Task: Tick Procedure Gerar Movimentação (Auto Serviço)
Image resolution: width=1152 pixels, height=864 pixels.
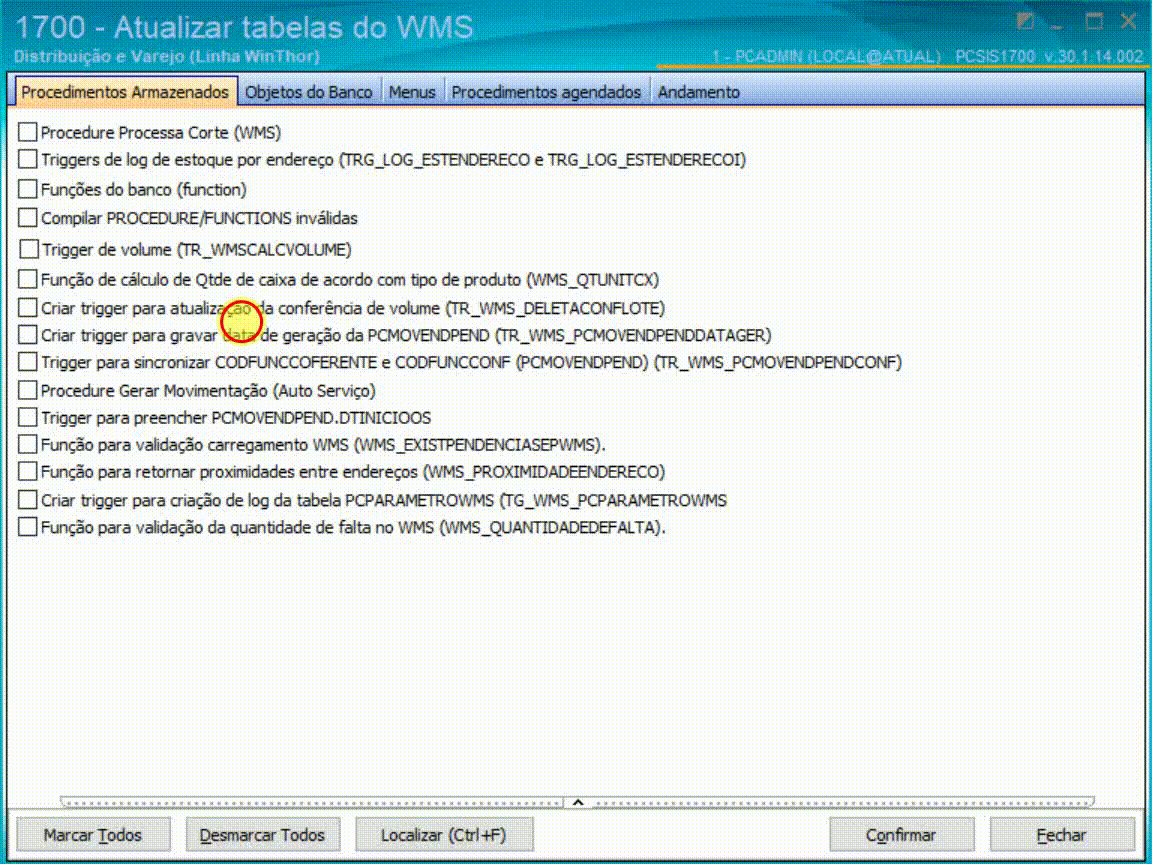Action: point(28,390)
